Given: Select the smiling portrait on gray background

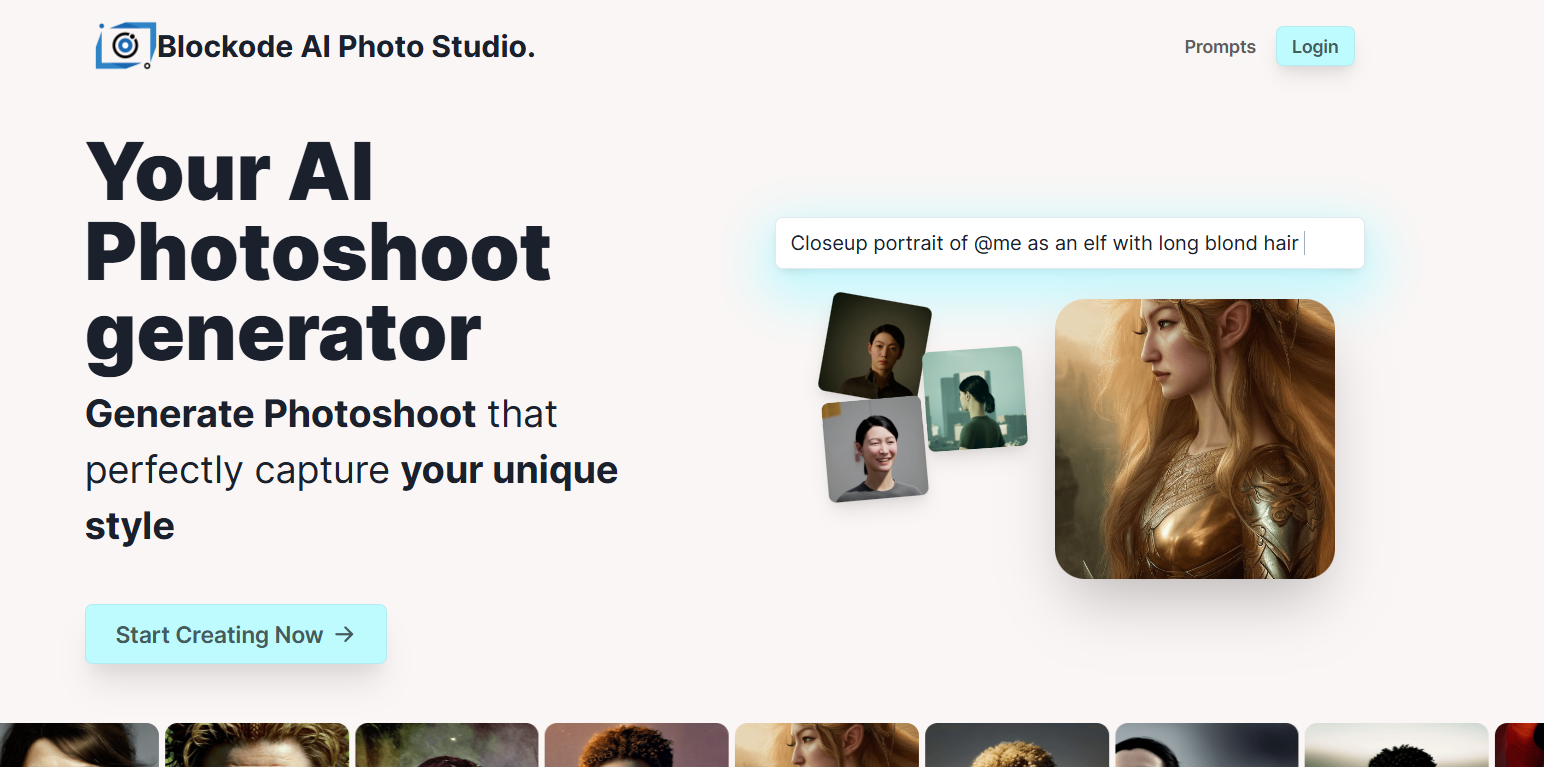Looking at the screenshot, I should pos(875,449).
